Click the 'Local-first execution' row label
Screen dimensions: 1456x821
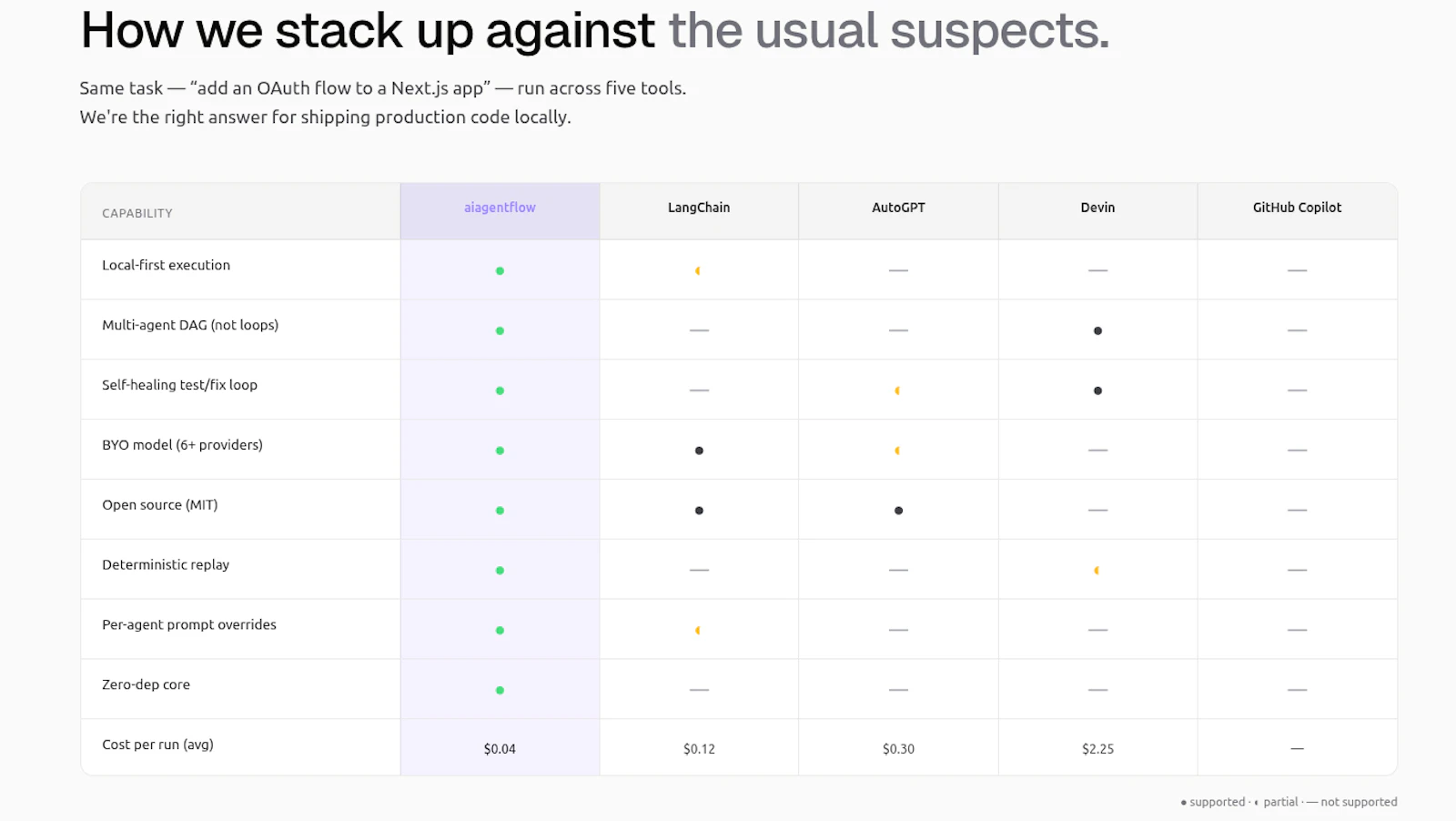tap(167, 265)
